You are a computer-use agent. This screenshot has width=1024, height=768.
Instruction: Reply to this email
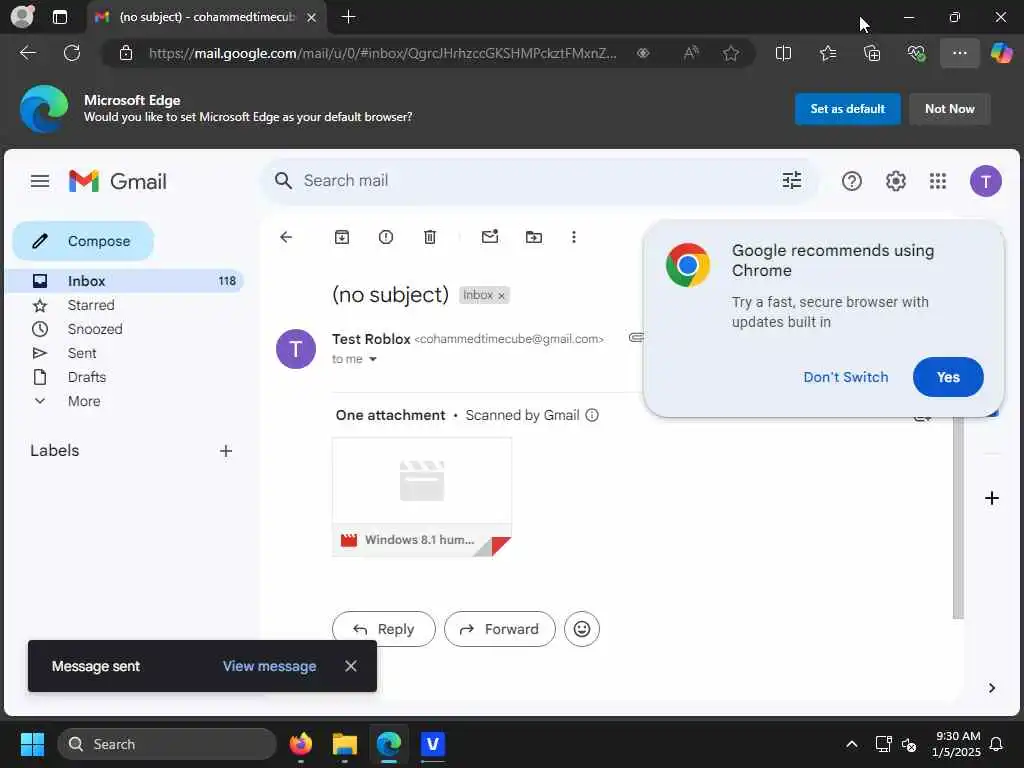point(383,629)
